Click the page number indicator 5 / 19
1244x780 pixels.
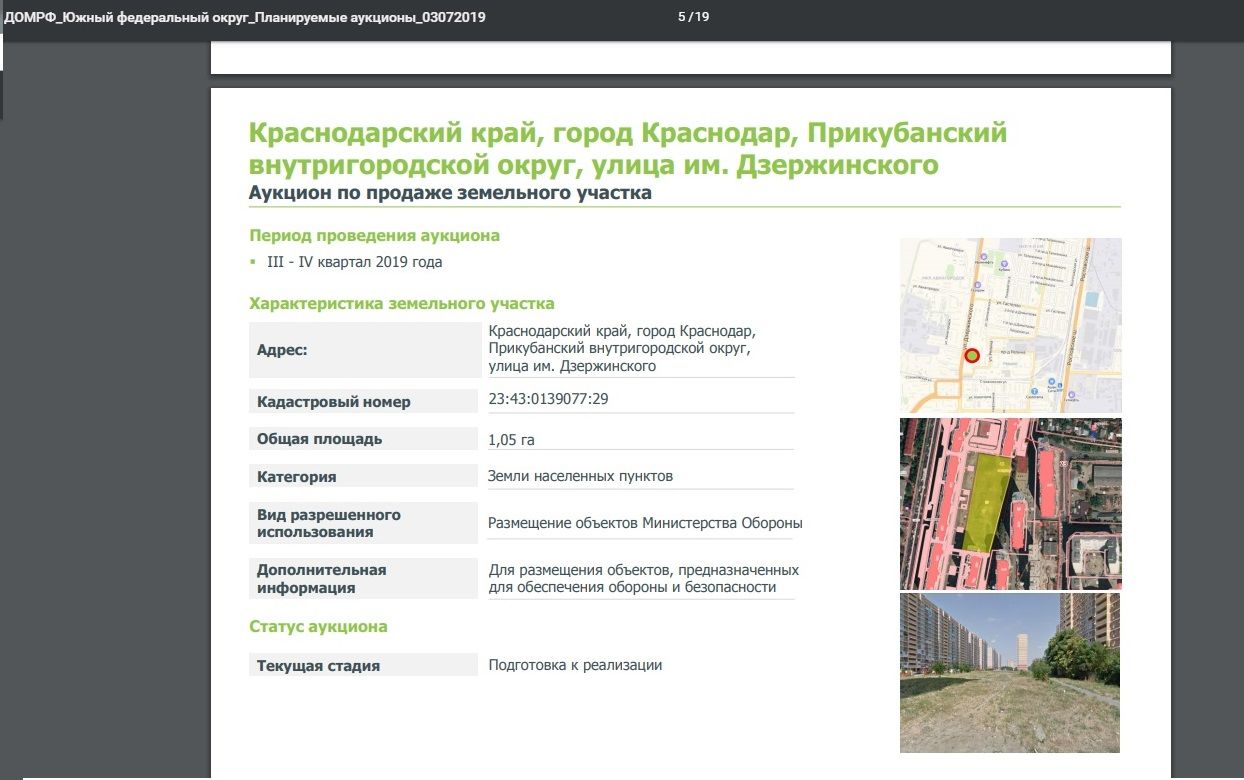[693, 17]
